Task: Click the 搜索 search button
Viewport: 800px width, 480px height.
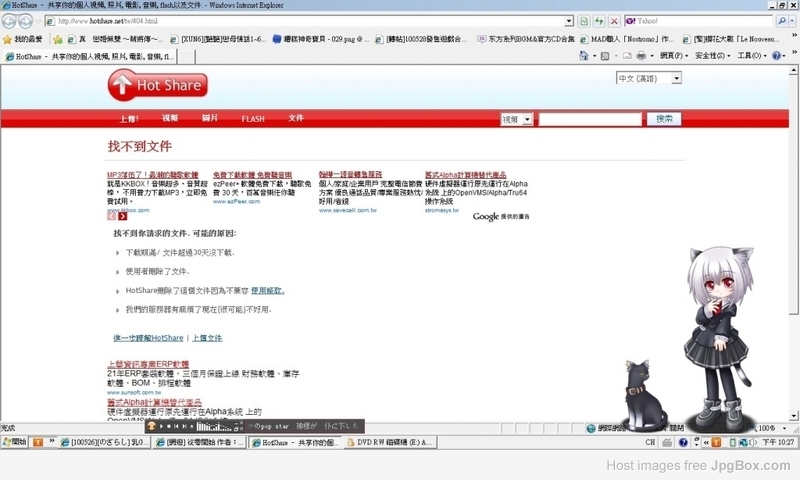Action: (x=664, y=119)
